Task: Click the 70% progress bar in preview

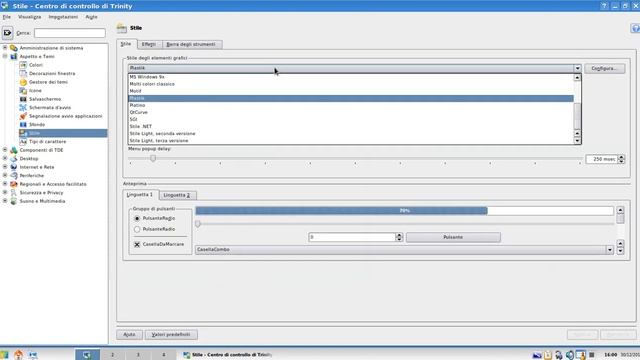Action: [x=404, y=211]
